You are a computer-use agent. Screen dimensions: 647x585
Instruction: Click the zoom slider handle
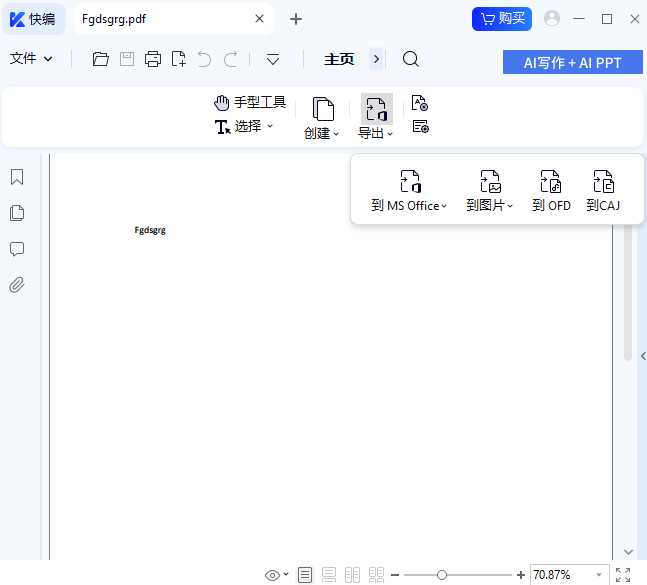coord(442,575)
